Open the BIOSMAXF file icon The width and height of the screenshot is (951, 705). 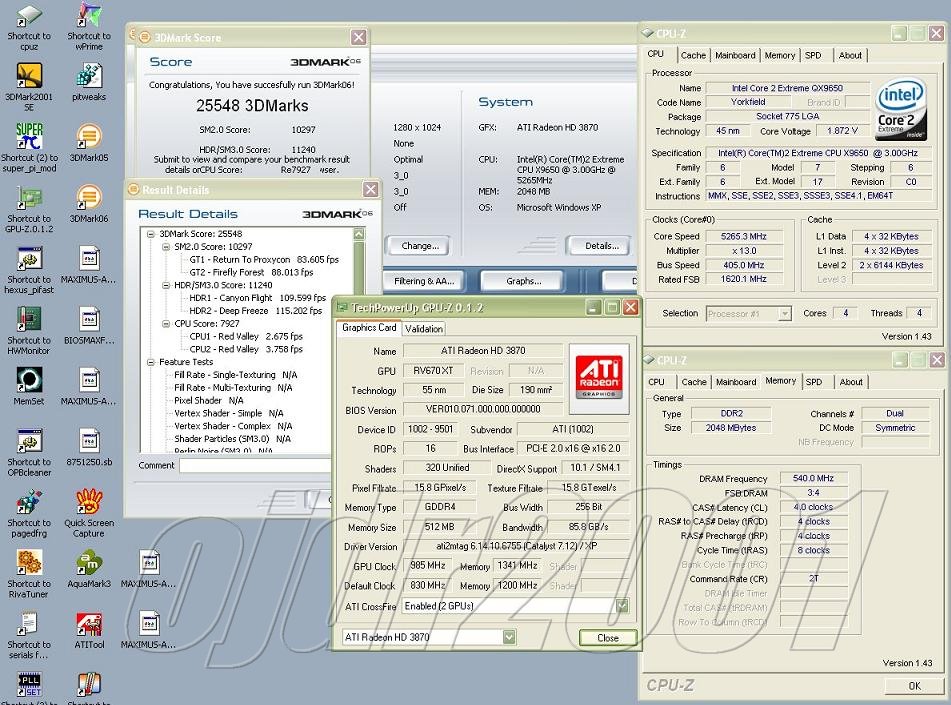(89, 326)
